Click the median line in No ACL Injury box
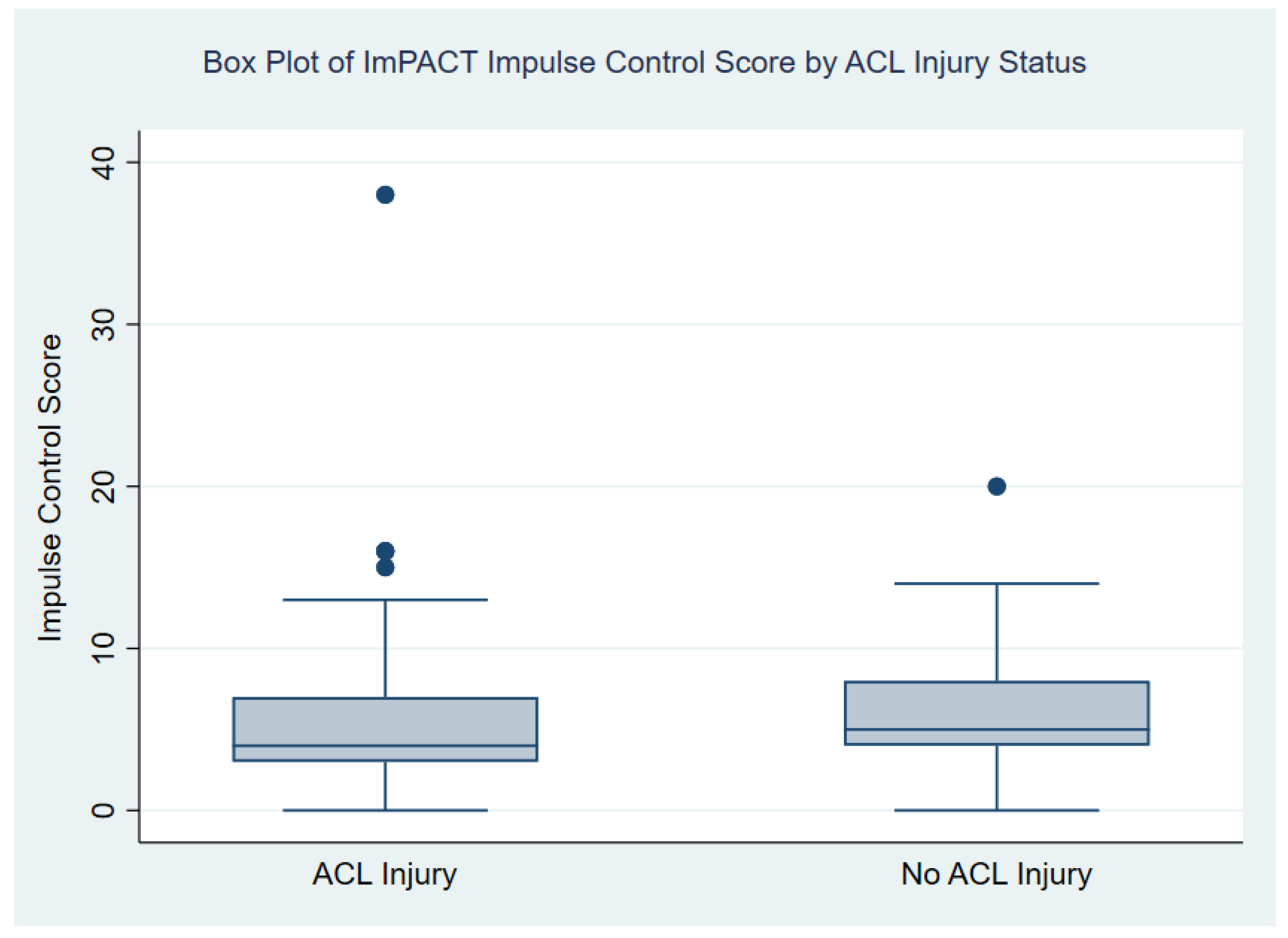This screenshot has width=1288, height=938. pos(996,729)
